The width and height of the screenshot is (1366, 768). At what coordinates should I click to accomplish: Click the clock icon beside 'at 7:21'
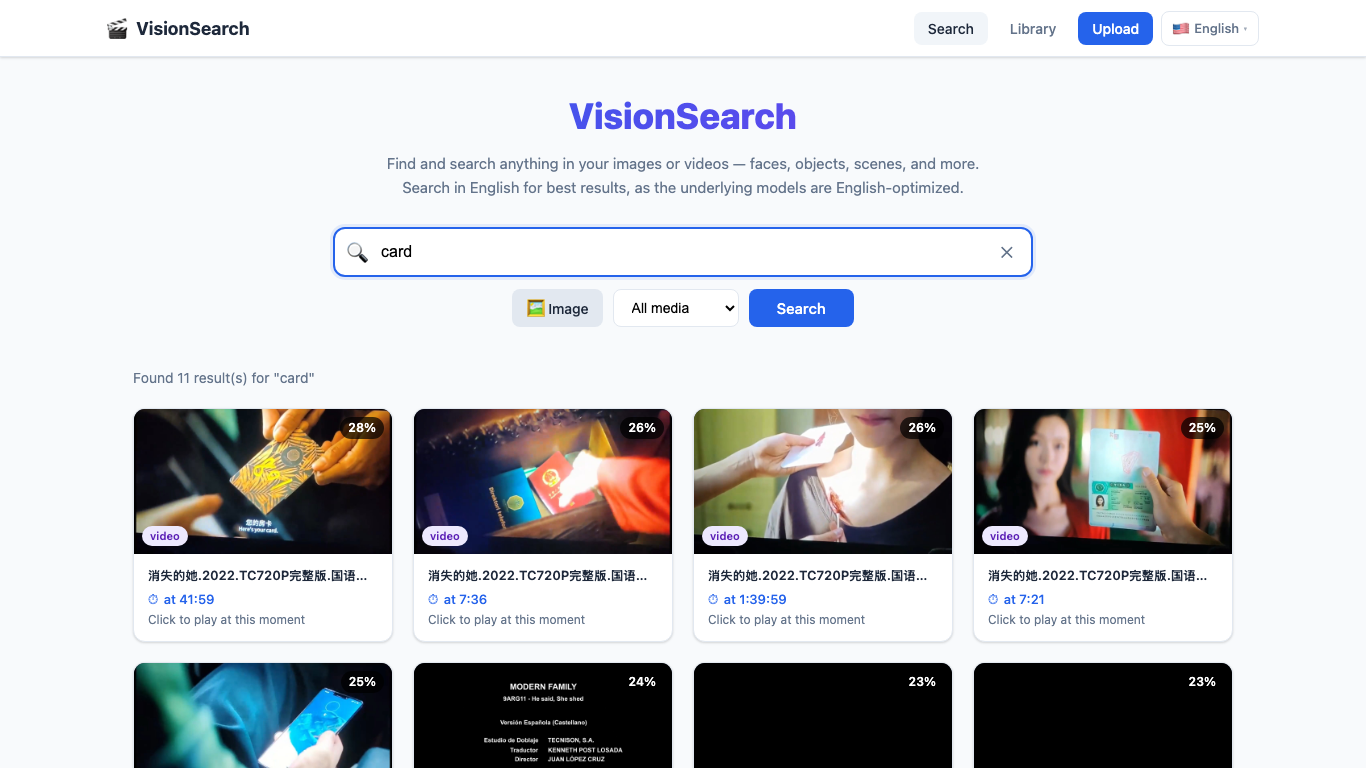tap(995, 599)
